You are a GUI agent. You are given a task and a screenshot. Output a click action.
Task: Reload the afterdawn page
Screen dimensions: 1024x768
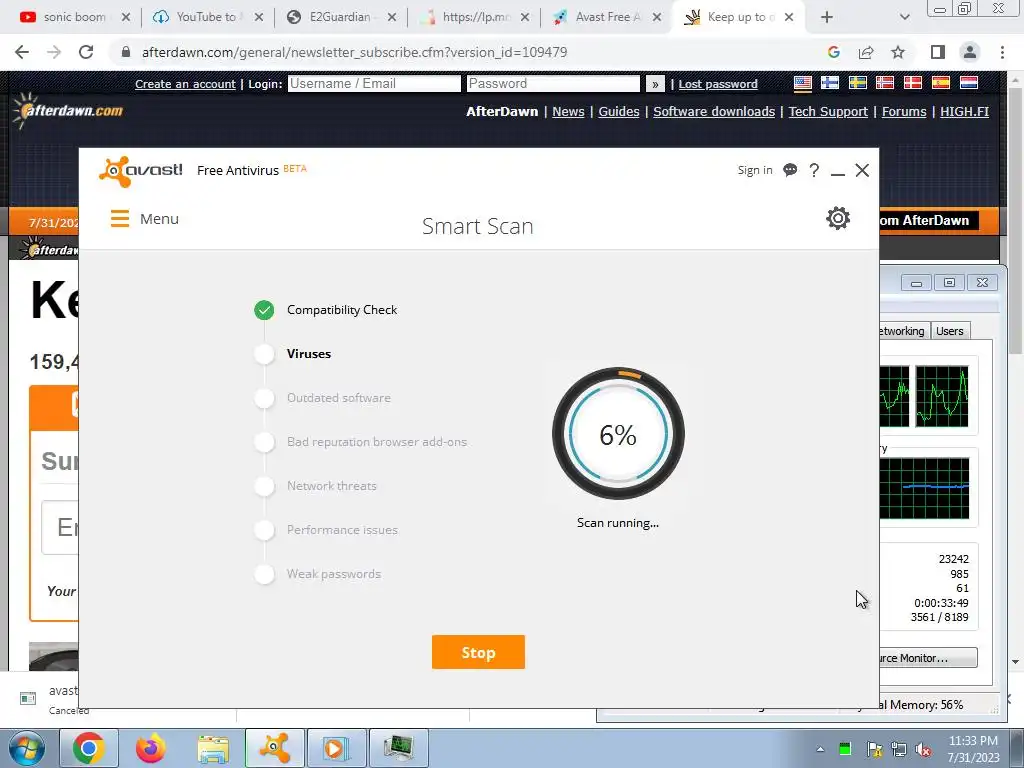(86, 52)
